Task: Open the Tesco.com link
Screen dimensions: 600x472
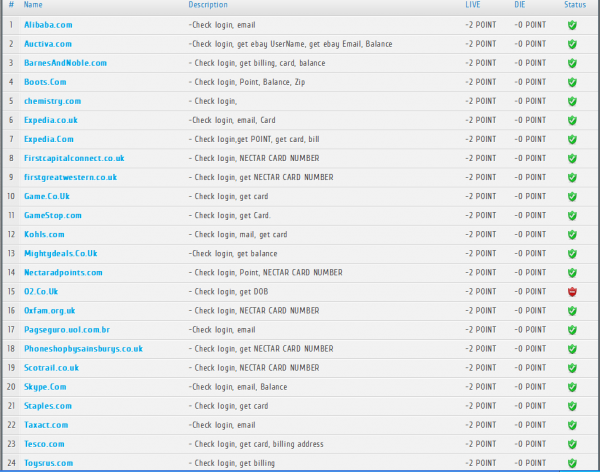Action: pos(44,444)
